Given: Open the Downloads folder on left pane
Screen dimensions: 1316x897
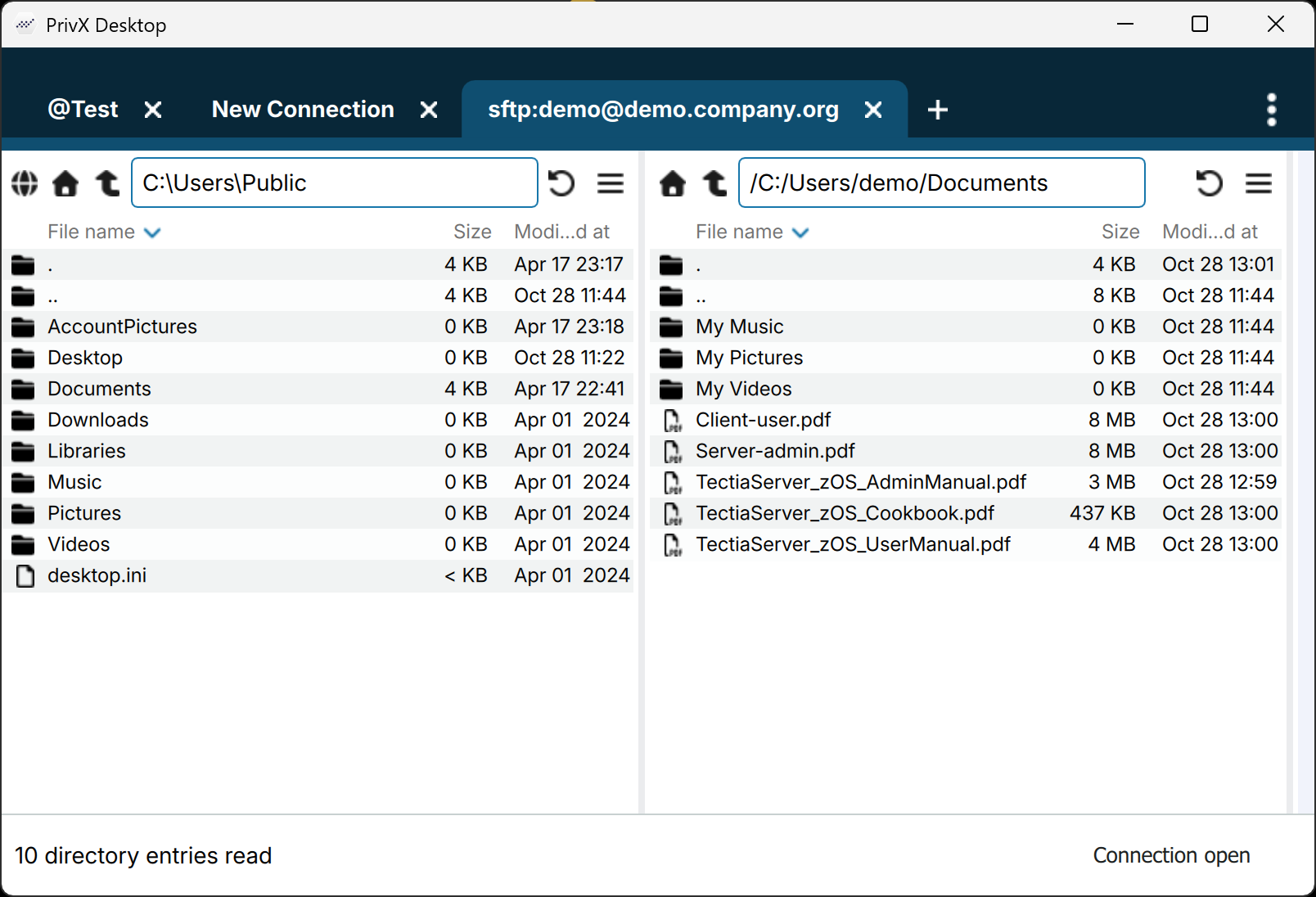Looking at the screenshot, I should click(x=98, y=420).
